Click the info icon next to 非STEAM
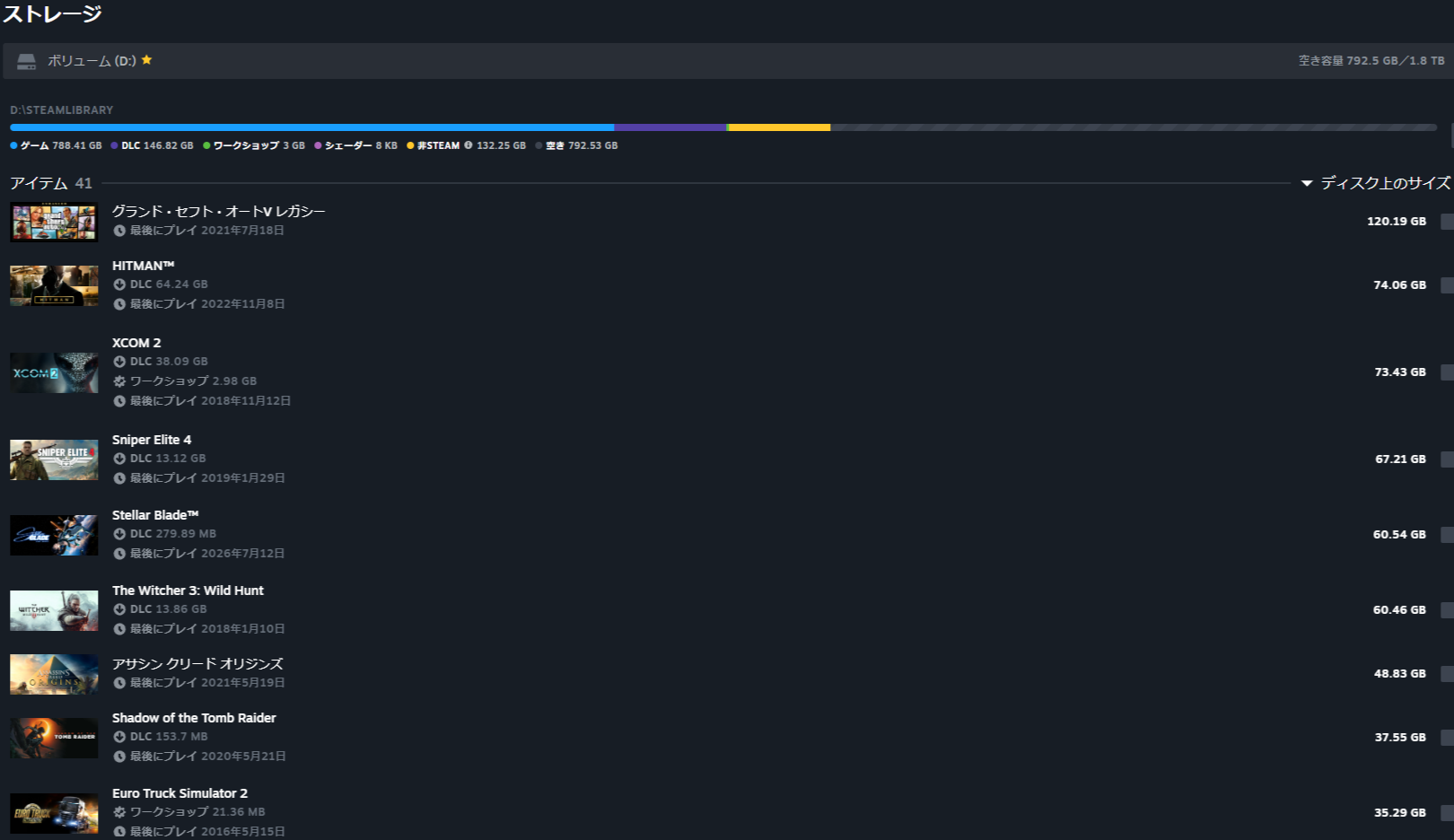 coord(468,145)
